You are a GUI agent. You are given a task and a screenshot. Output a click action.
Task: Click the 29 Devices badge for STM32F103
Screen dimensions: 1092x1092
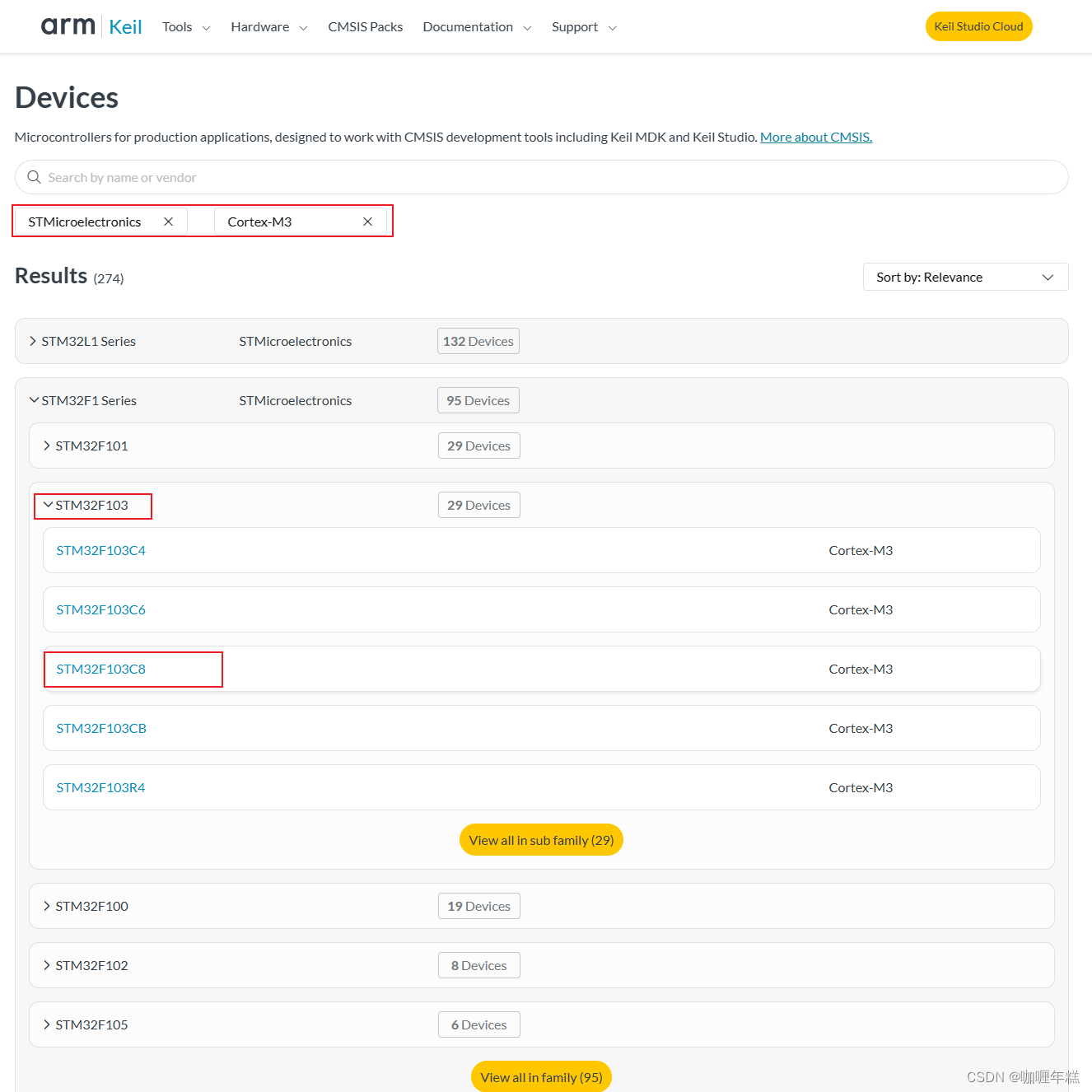(x=479, y=505)
